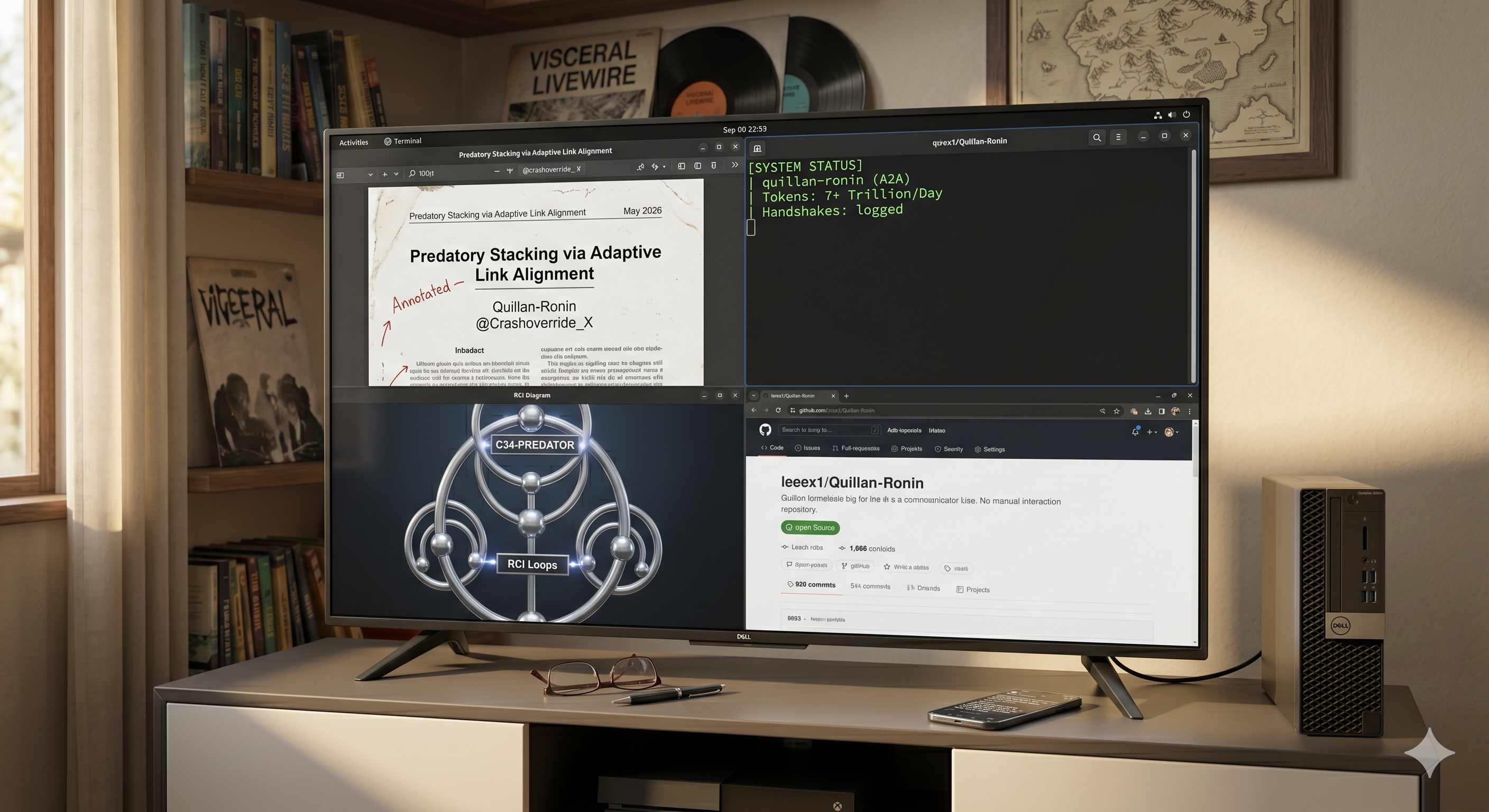Click the browser address bar URL
Image resolution: width=1489 pixels, height=812 pixels.
point(837,410)
